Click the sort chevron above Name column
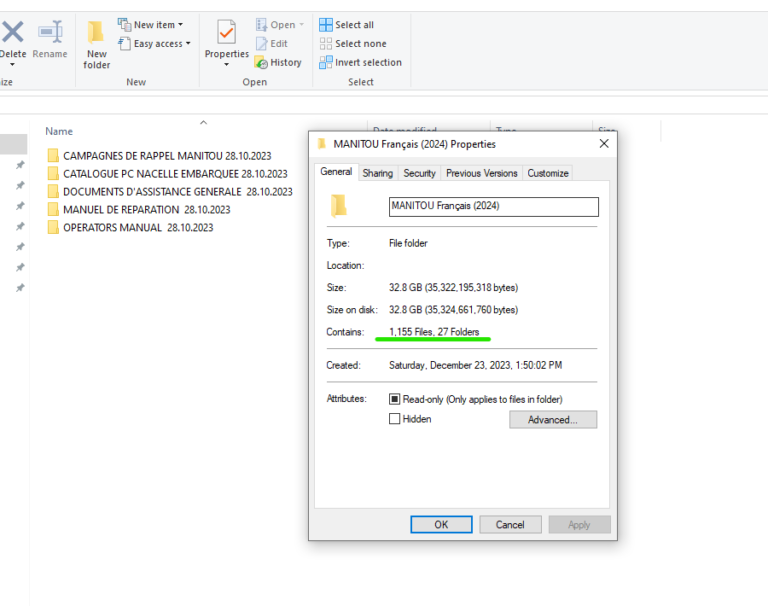This screenshot has width=768, height=606. [203, 122]
